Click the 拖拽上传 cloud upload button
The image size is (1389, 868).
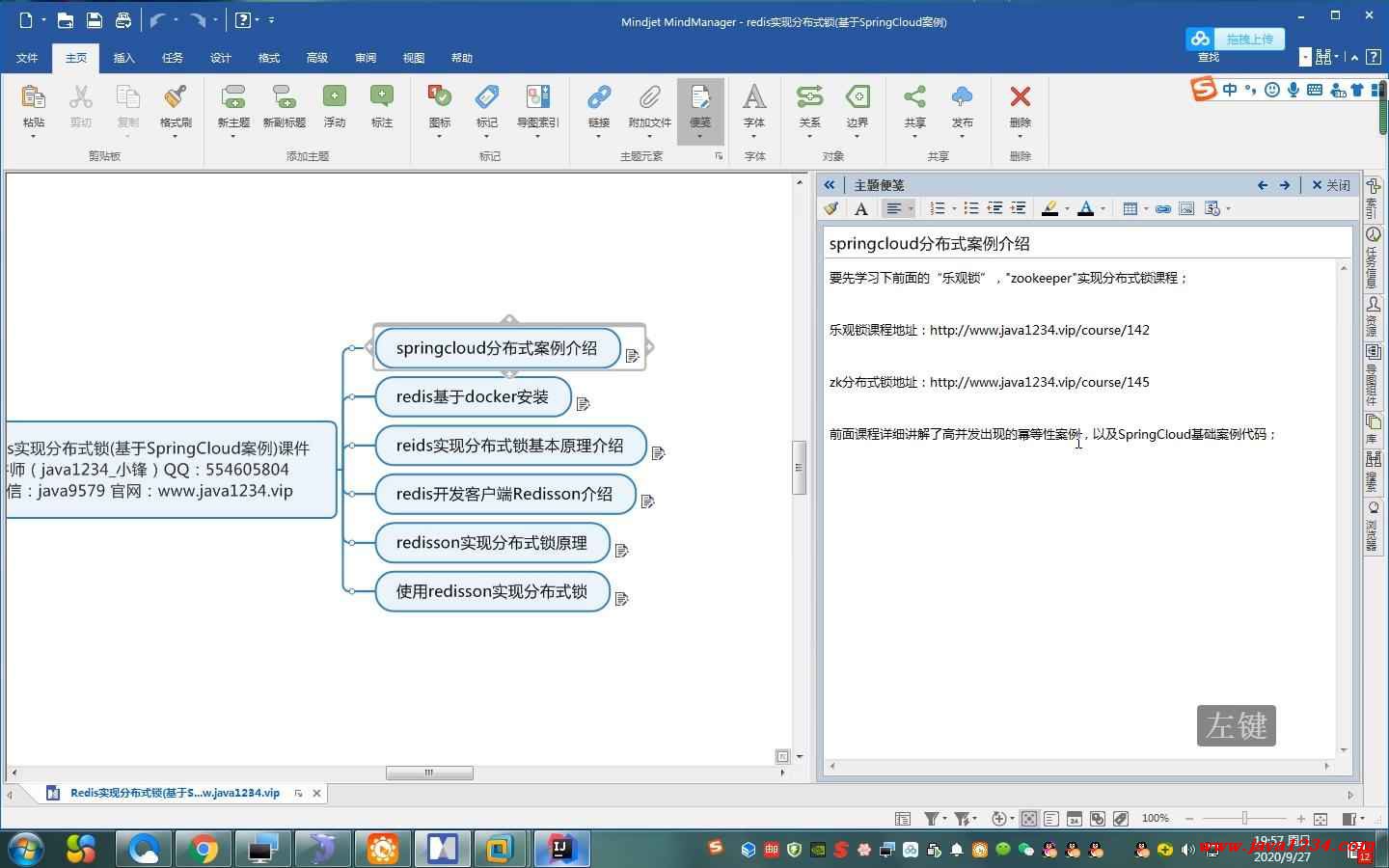[1235, 39]
